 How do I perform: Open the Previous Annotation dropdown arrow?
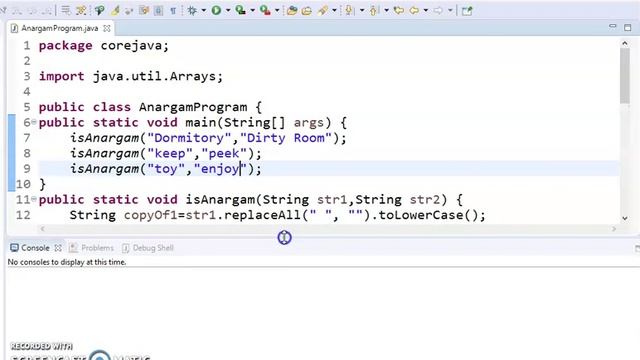click(386, 10)
